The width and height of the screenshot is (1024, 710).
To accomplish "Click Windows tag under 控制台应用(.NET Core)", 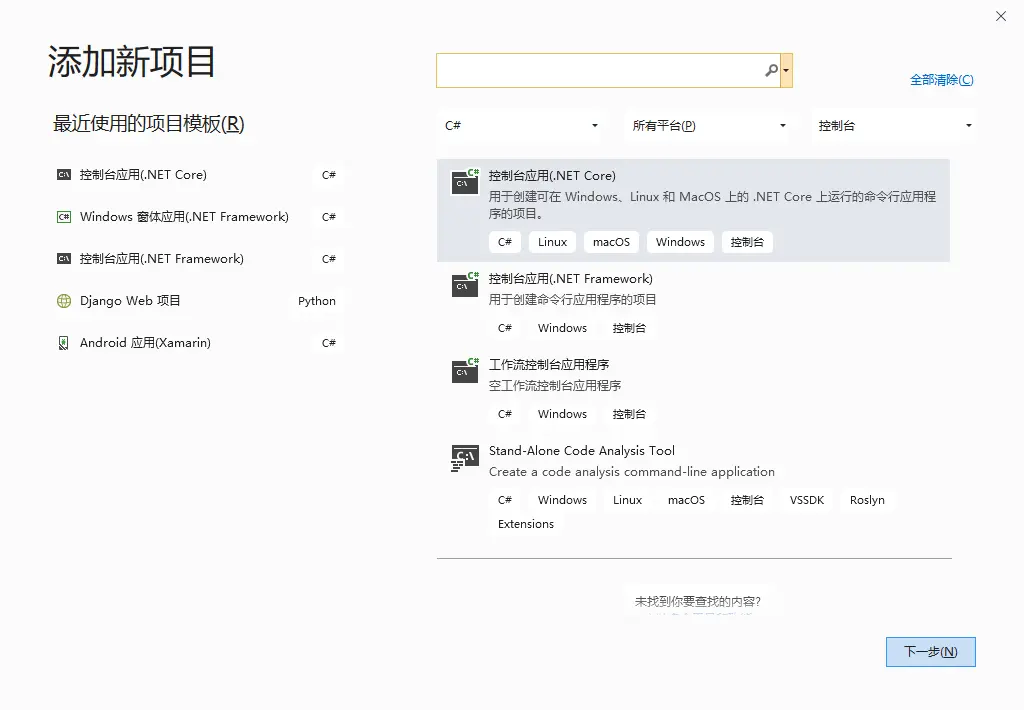I will pyautogui.click(x=680, y=242).
